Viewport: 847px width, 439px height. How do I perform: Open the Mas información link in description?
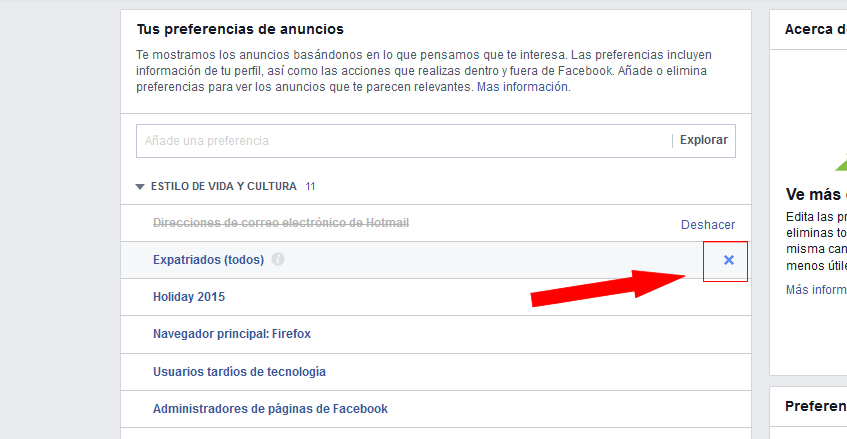coord(522,87)
